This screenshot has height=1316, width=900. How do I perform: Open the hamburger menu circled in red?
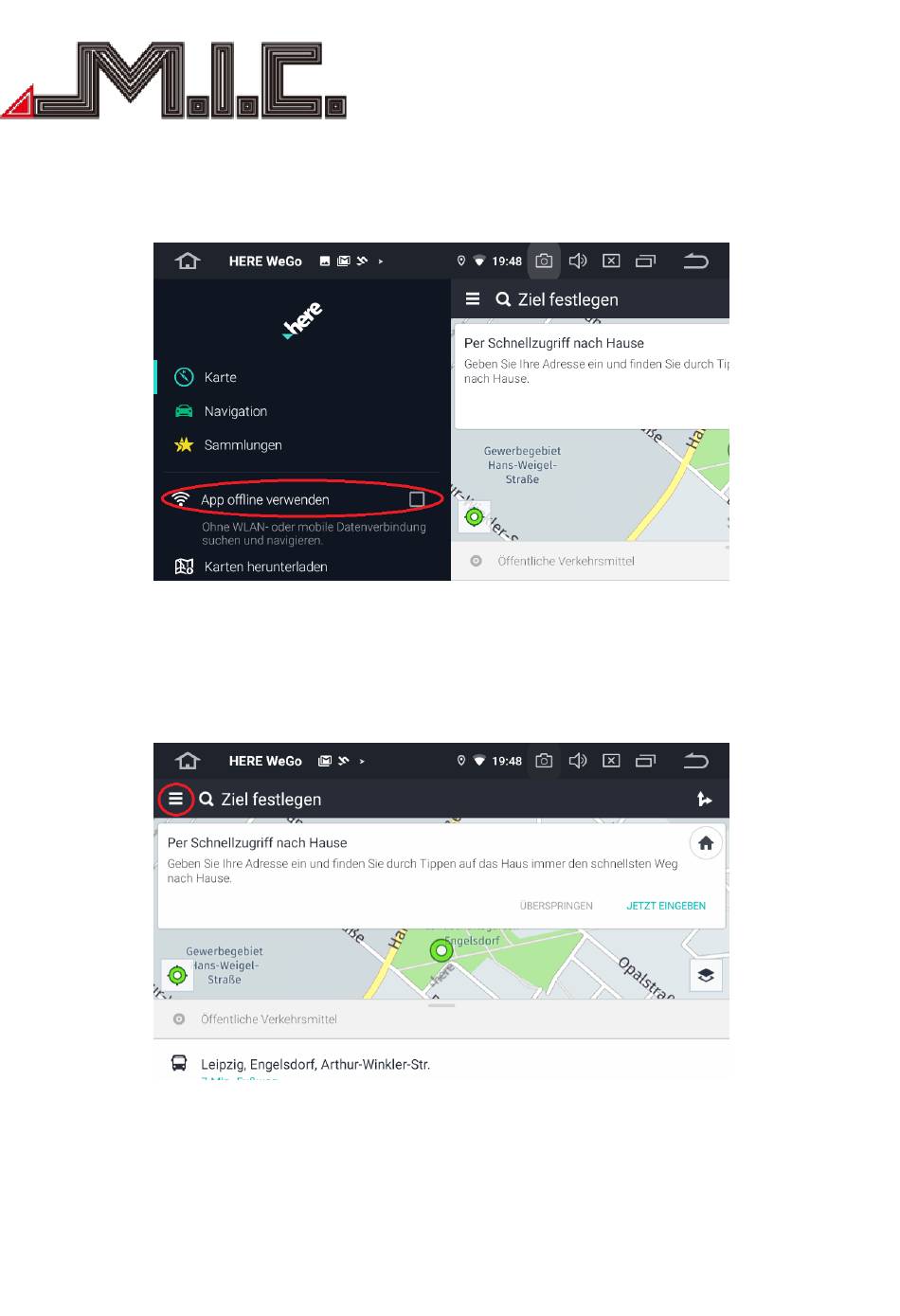click(x=175, y=799)
